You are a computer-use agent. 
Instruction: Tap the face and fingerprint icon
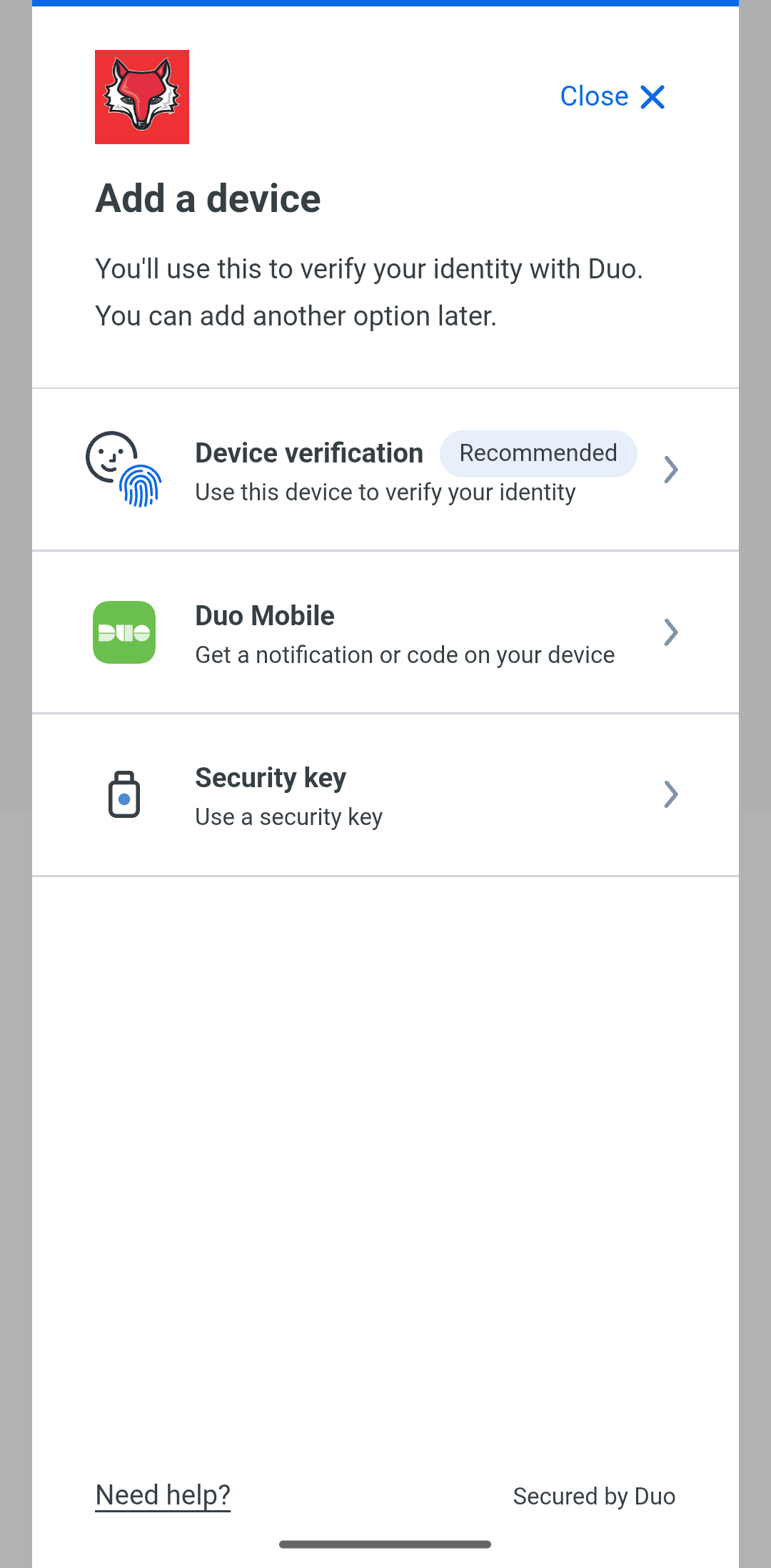[124, 469]
